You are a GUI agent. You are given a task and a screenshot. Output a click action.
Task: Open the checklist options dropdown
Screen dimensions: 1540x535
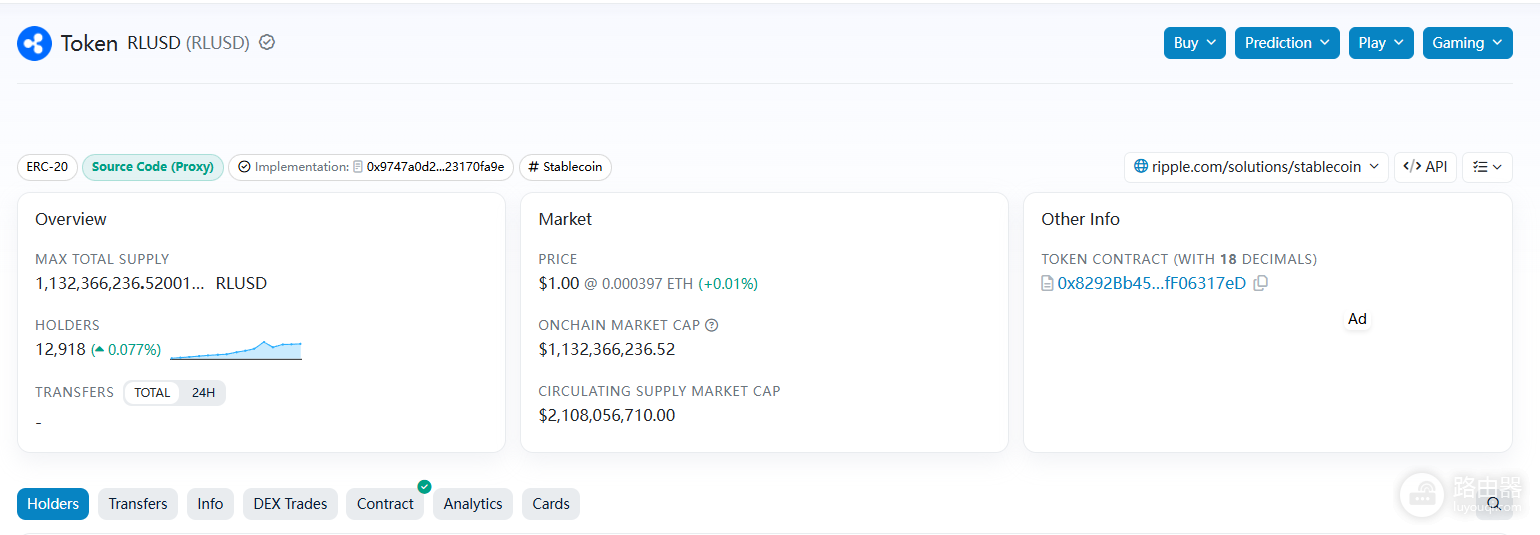pyautogui.click(x=1487, y=167)
